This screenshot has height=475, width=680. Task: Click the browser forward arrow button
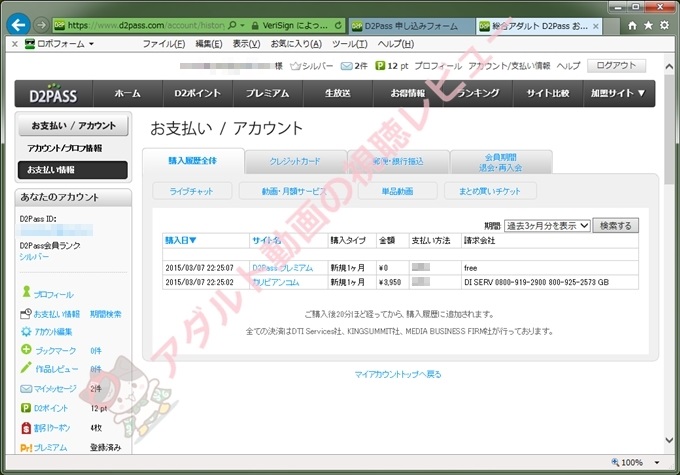click(x=41, y=25)
